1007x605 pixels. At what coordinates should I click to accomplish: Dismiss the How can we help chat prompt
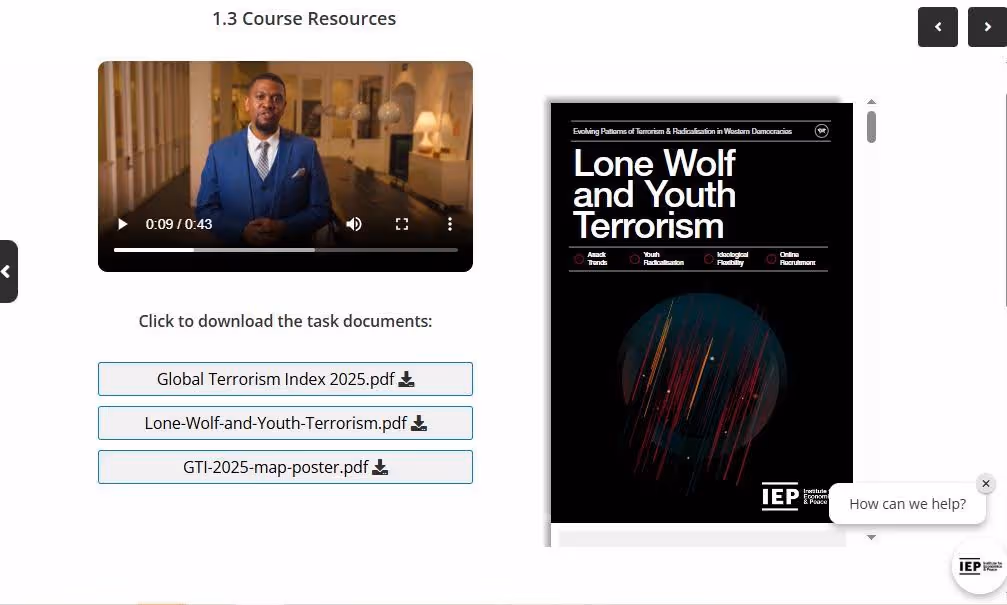pos(986,483)
